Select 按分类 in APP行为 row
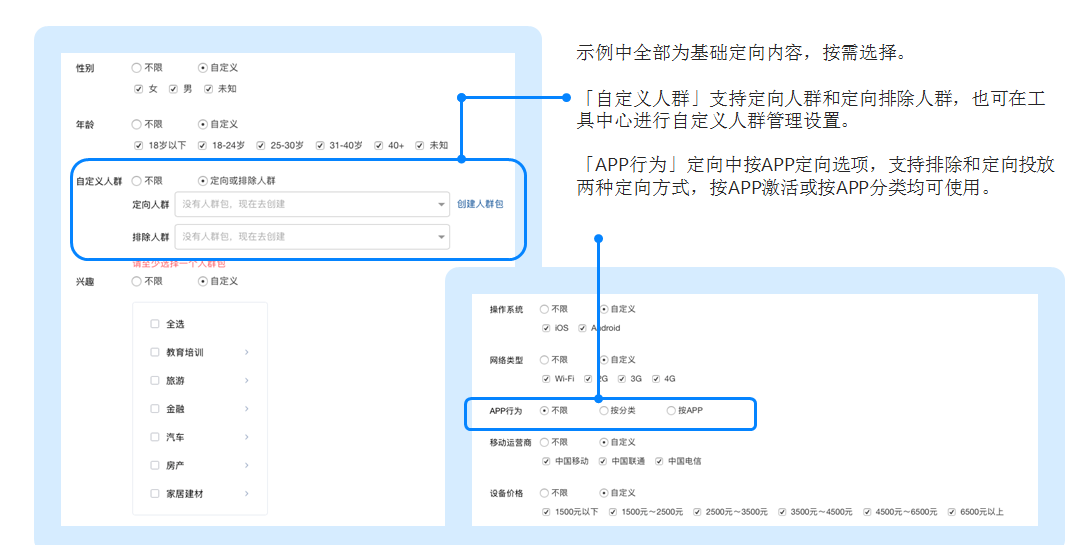Viewport: 1082px width, 545px height. pyautogui.click(x=603, y=410)
